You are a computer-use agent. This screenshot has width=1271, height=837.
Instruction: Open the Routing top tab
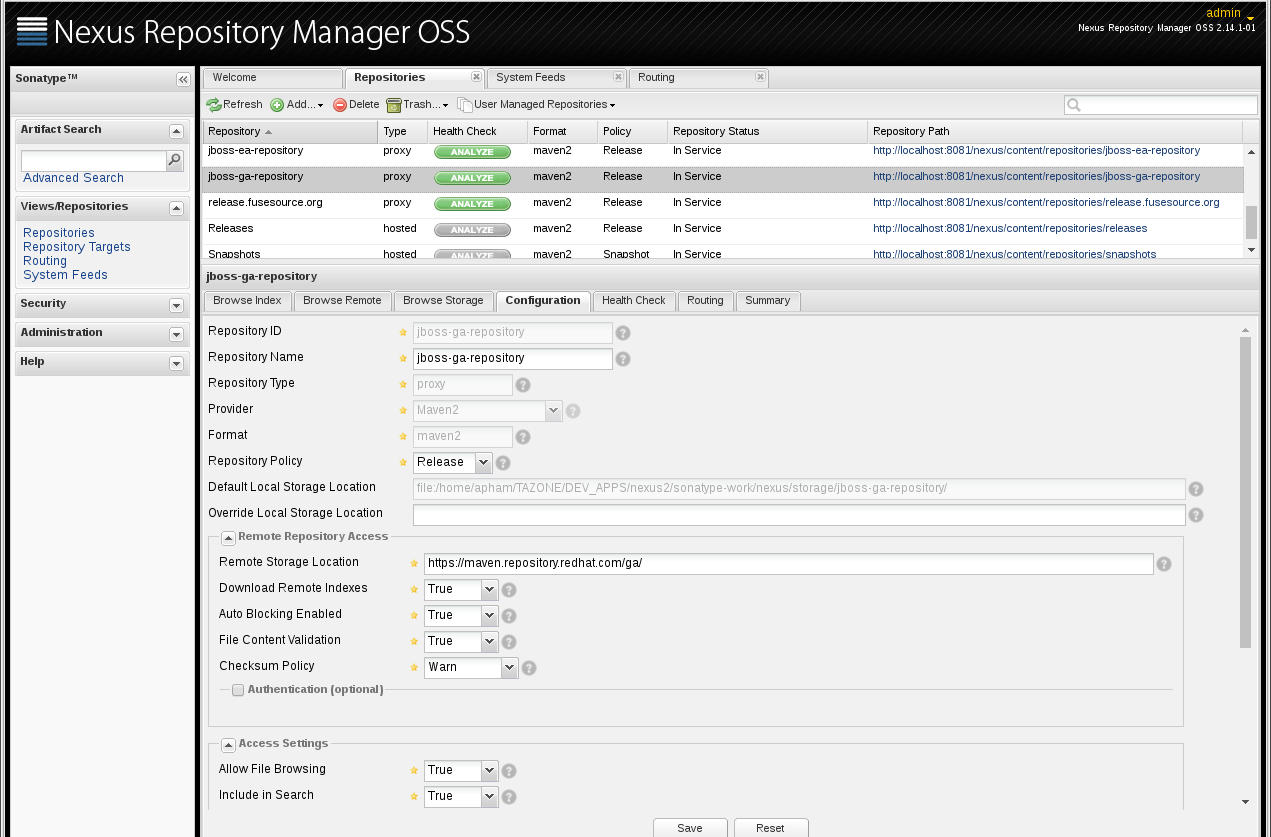click(656, 78)
